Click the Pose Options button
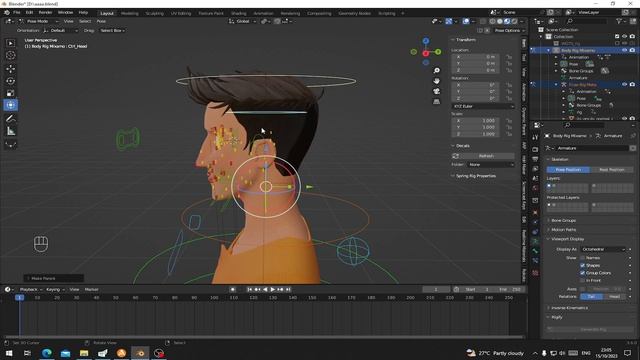Viewport: 640px width, 360px height. tap(508, 31)
